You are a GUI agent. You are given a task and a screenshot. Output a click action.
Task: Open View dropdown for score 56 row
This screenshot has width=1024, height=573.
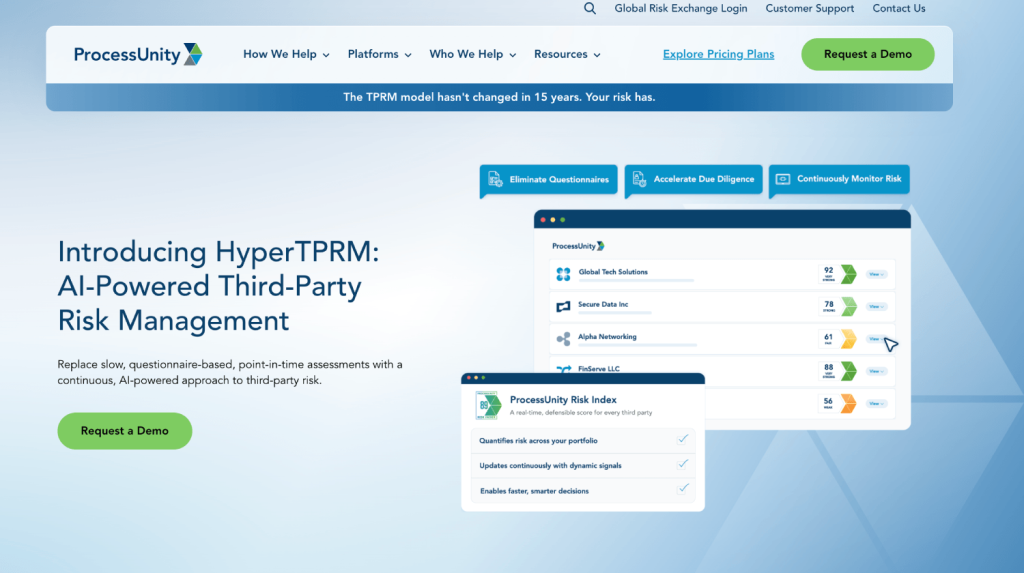876,404
